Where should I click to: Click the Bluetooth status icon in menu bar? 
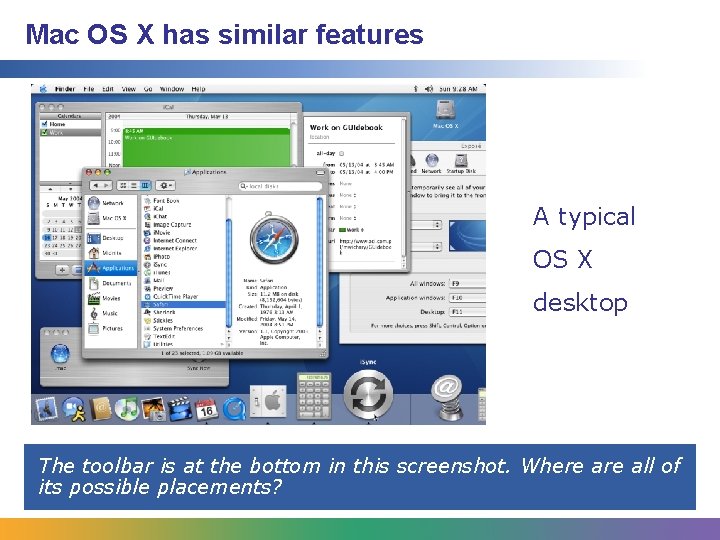point(416,89)
